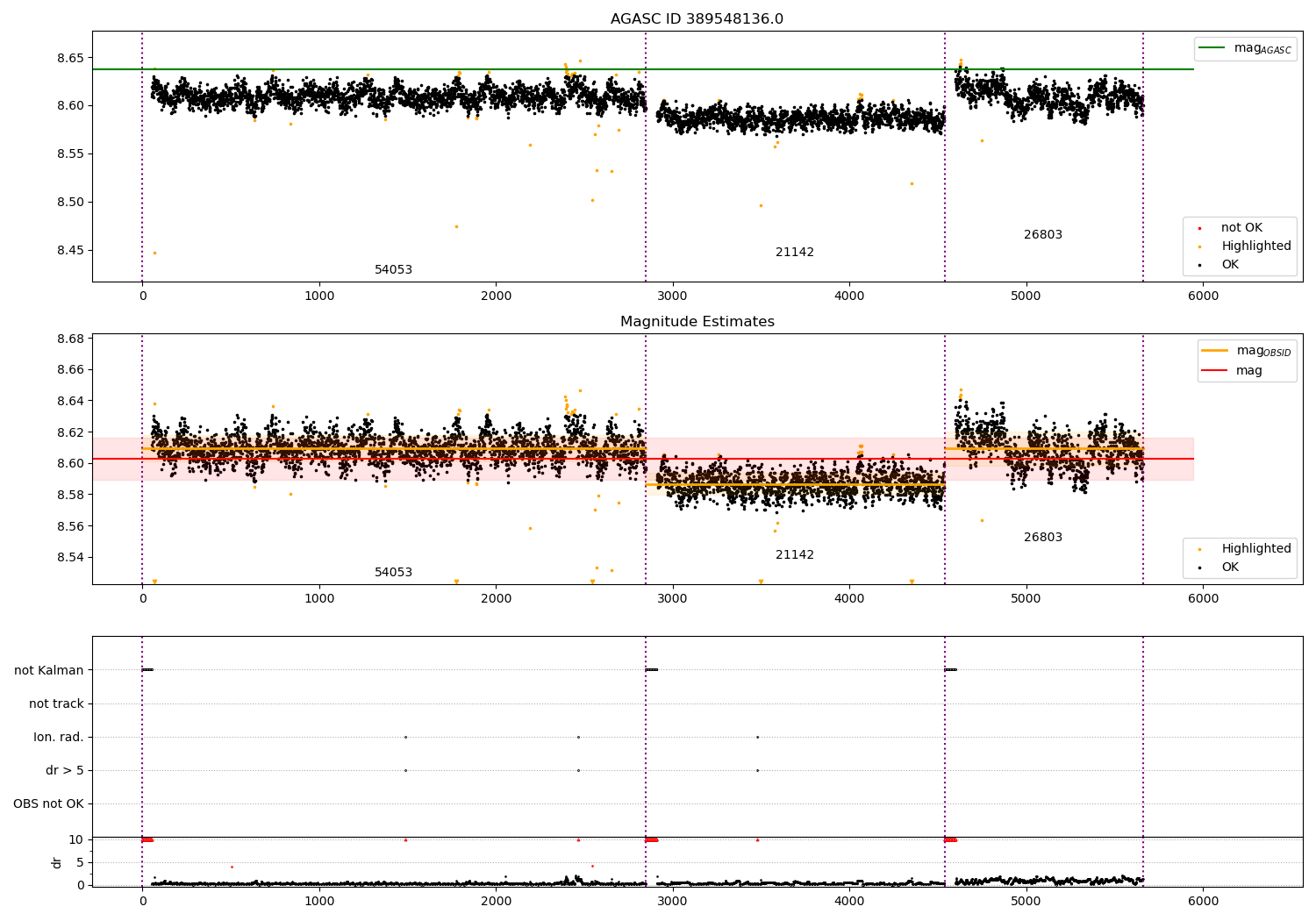Viewport: 1316px width, 921px height.
Task: Click y-tick '8.66' on the middle plot
Action: pyautogui.click(x=70, y=370)
